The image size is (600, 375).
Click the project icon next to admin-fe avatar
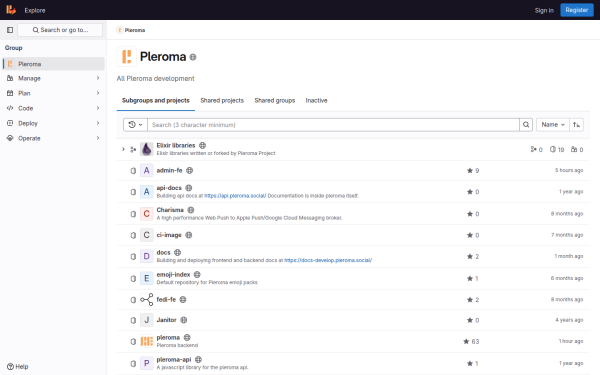133,171
